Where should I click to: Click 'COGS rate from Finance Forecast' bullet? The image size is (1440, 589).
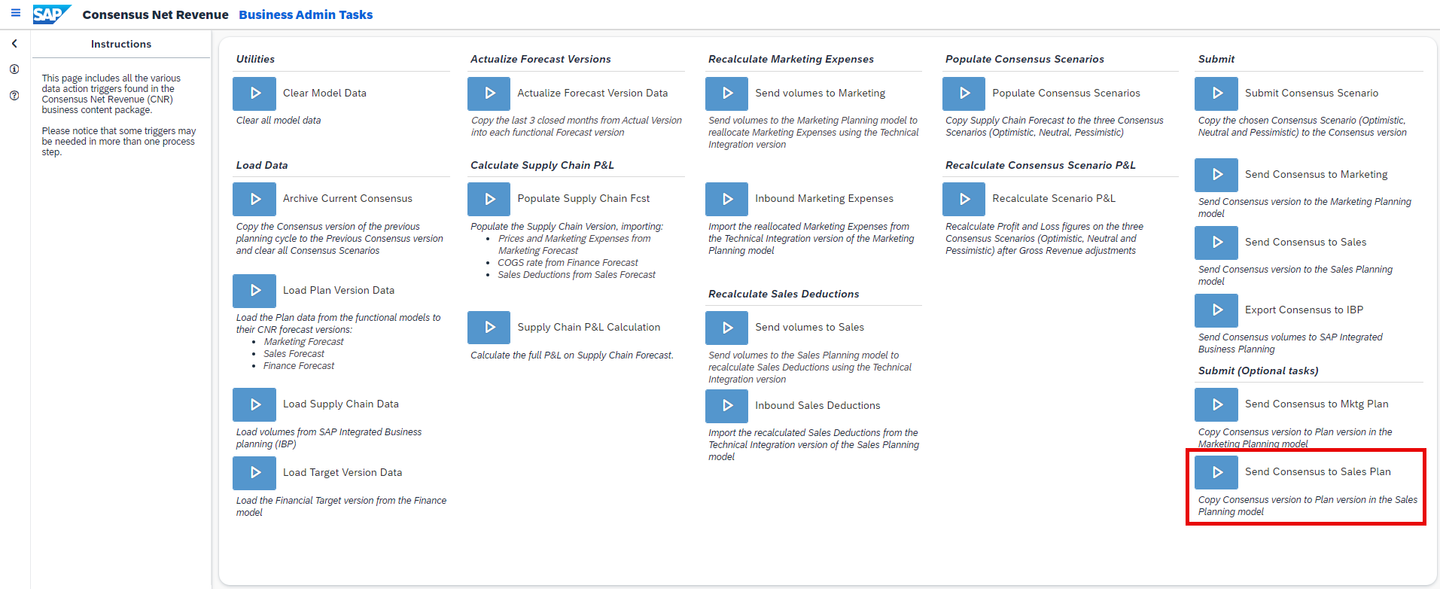point(568,263)
